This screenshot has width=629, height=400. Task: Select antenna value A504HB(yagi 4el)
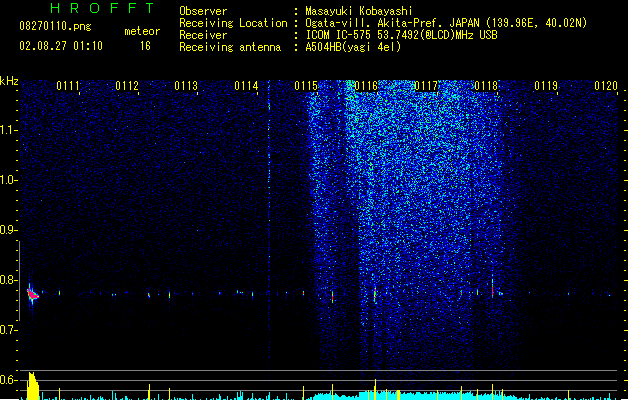353,47
